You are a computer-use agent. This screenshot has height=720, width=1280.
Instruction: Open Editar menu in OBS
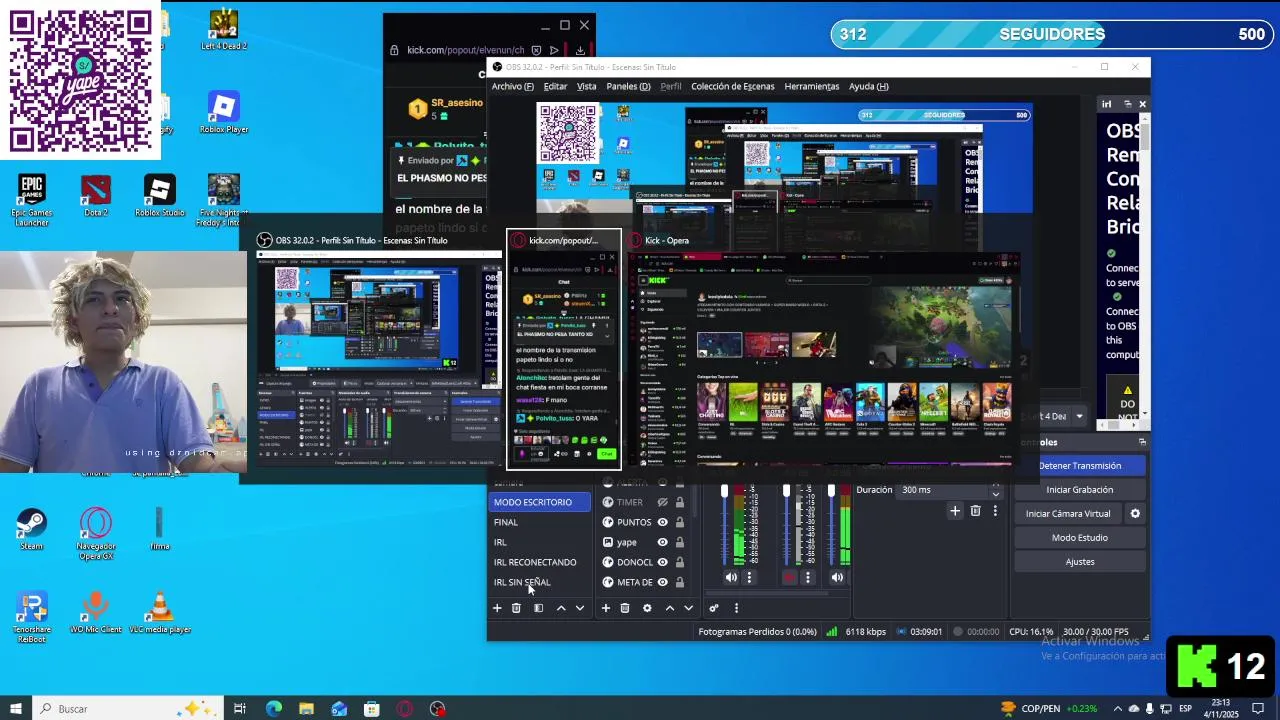coord(555,86)
